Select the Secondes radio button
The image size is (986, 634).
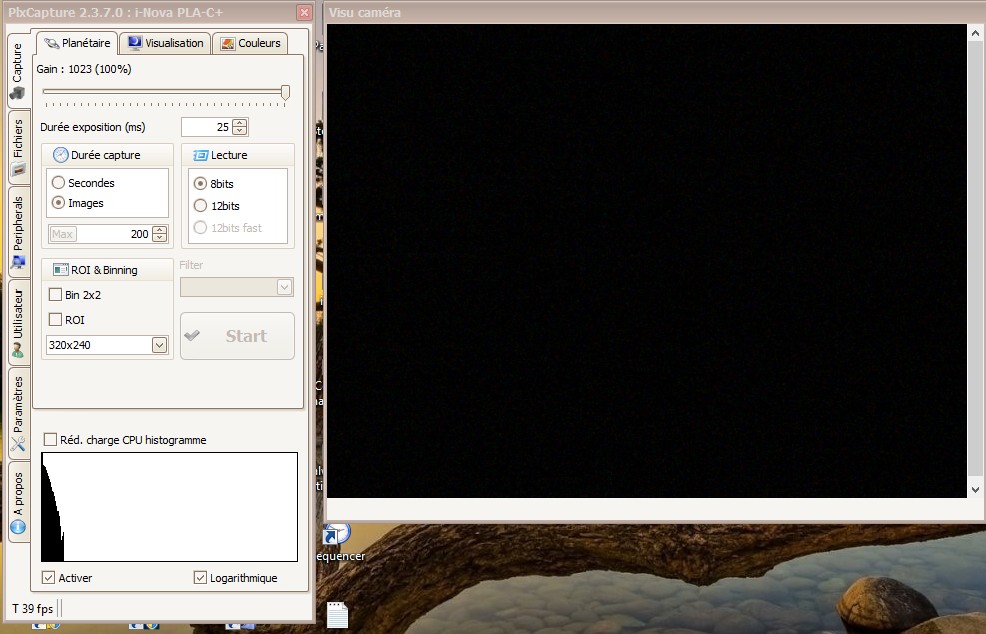coord(58,182)
